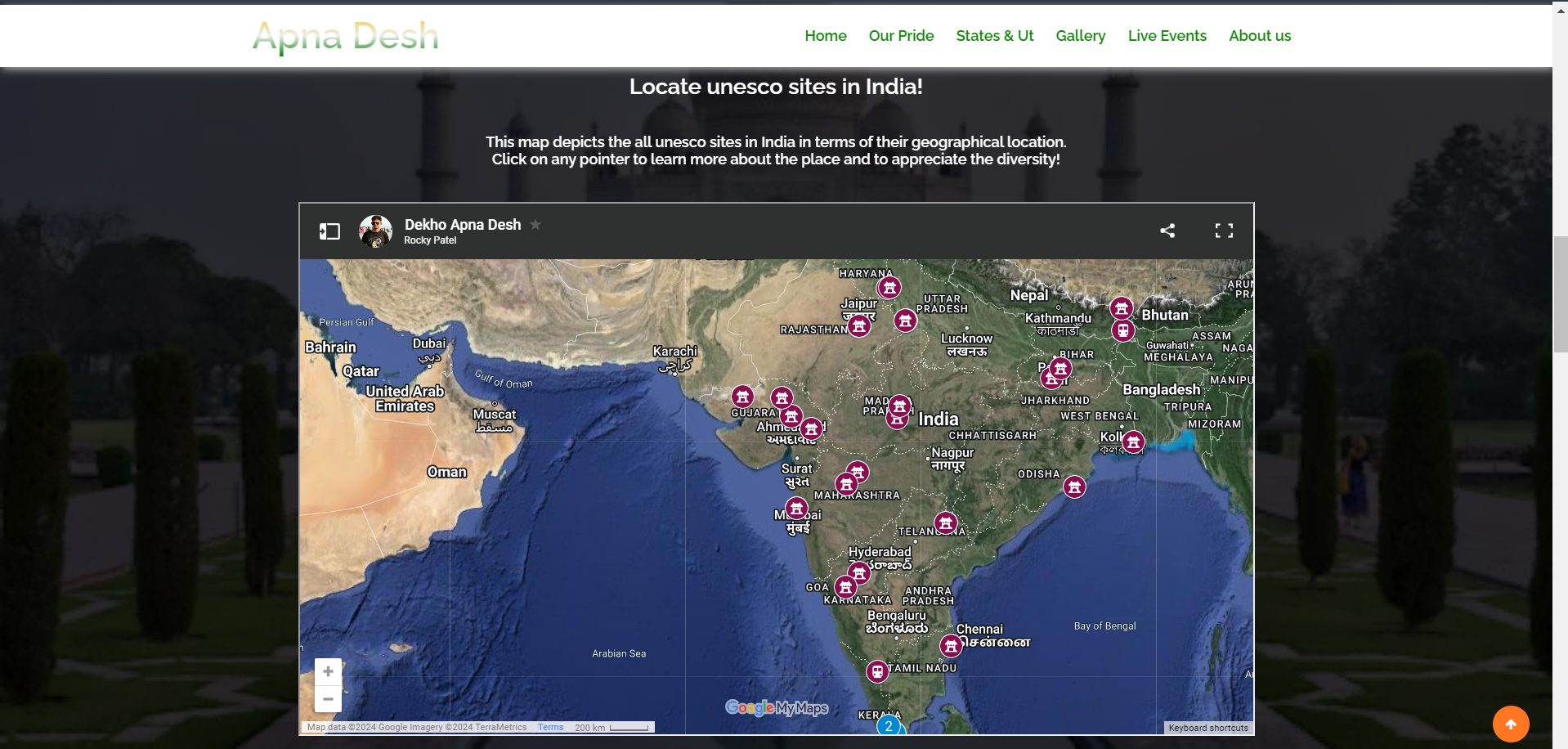This screenshot has width=1568, height=749.
Task: Click the Keyboard shortcuts label
Action: tap(1207, 728)
